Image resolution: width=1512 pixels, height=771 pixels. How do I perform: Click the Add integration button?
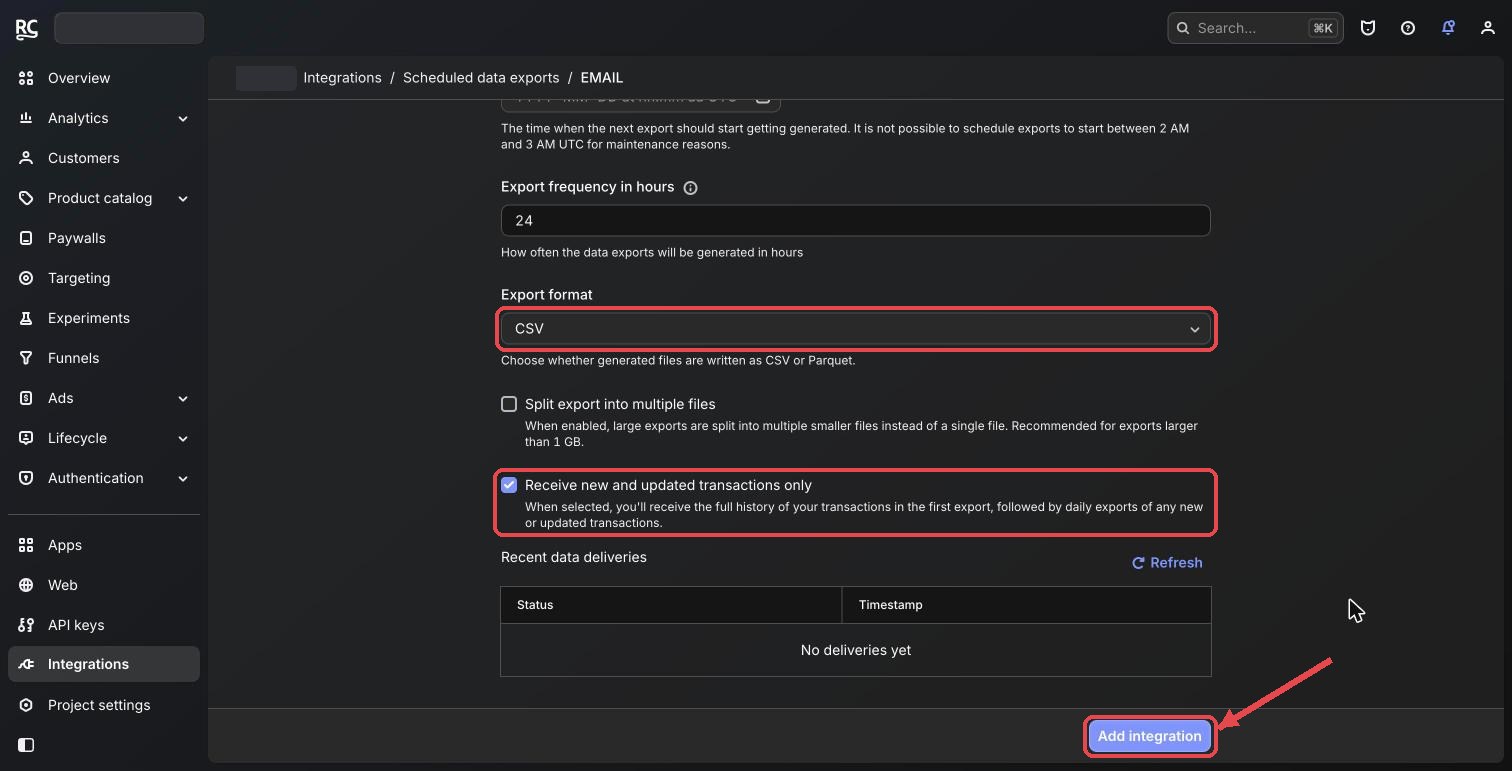coord(1149,736)
